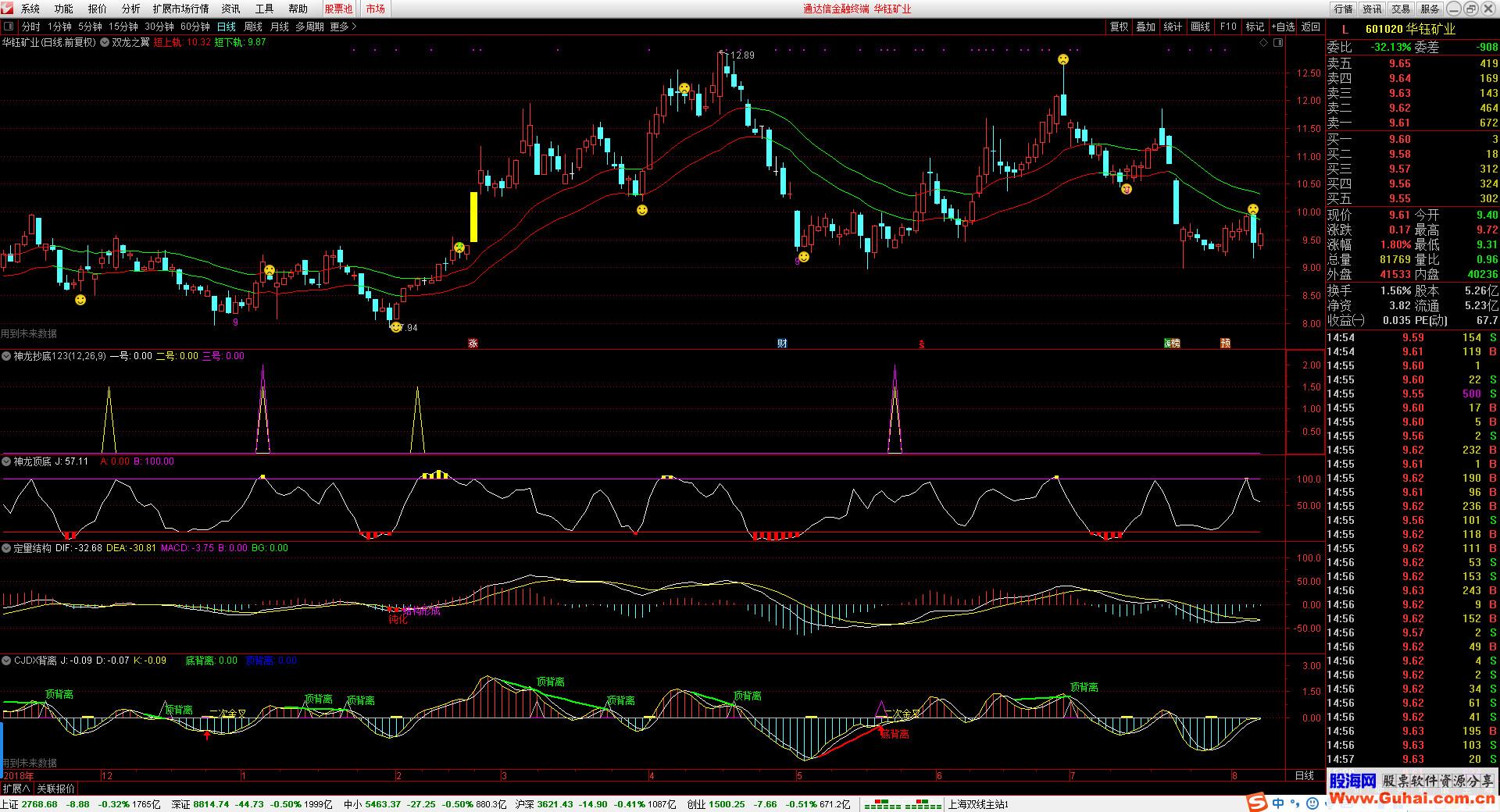The image size is (1500, 812).
Task: Toggle Sogou Chinese 中 mode icon
Action: (x=1278, y=803)
